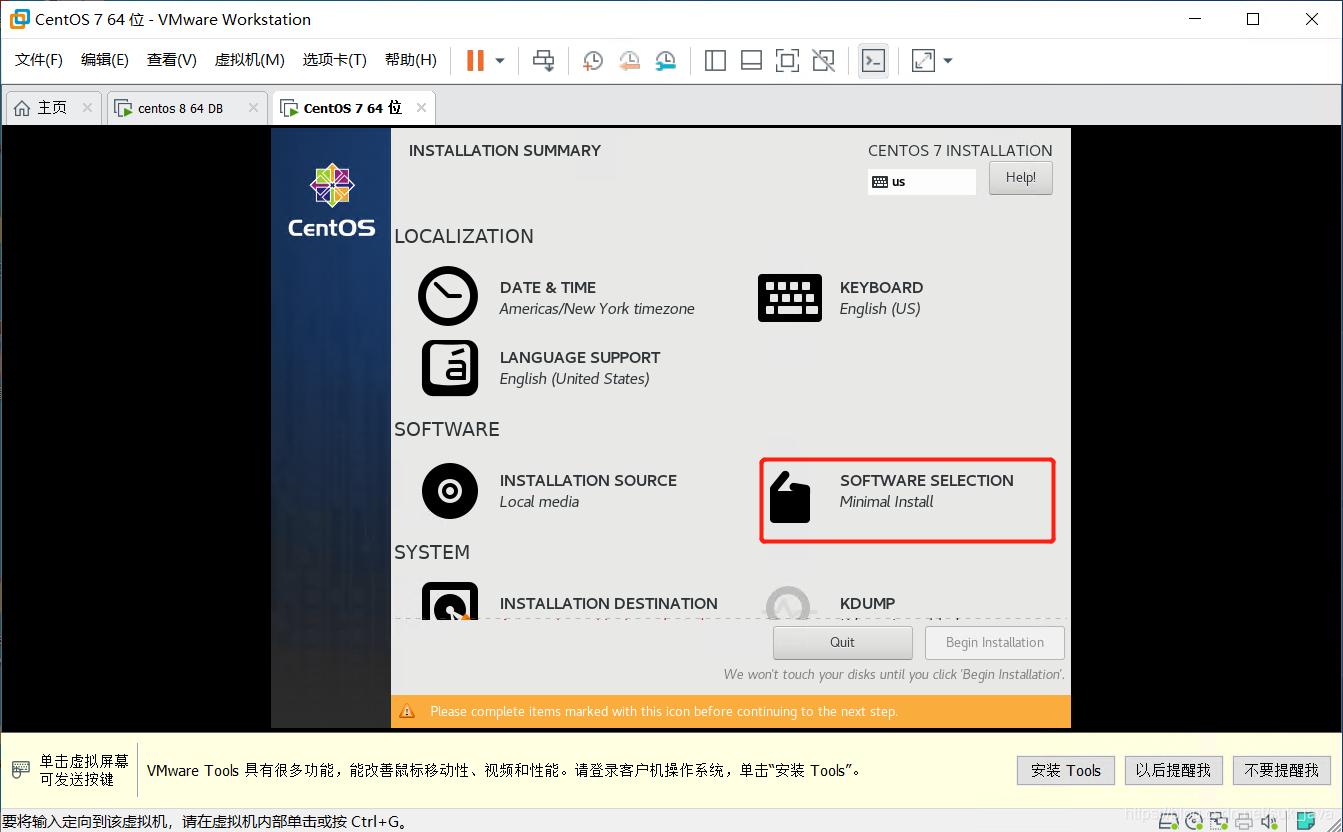Click the KDUMP label text
This screenshot has height=832, width=1343.
[x=868, y=603]
